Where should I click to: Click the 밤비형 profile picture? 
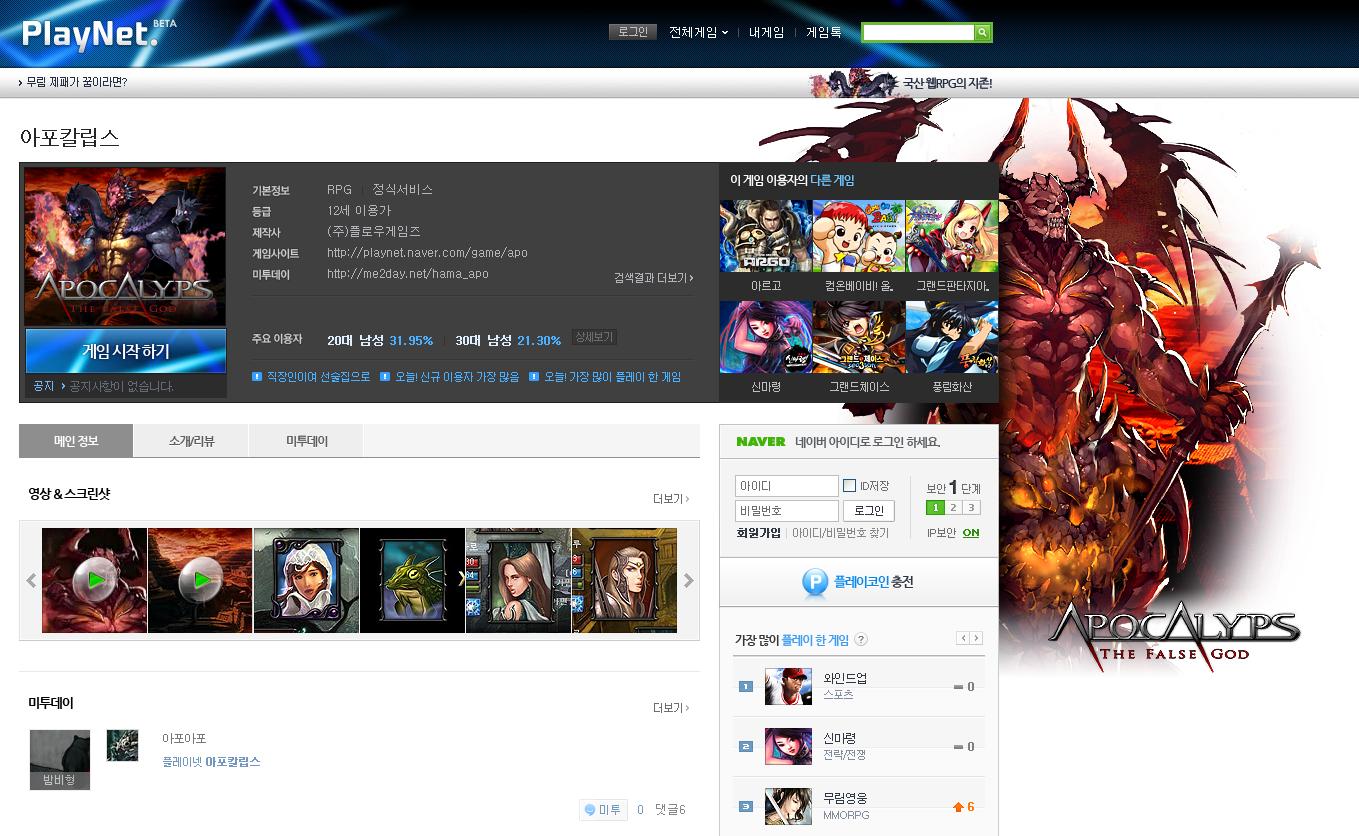point(60,759)
